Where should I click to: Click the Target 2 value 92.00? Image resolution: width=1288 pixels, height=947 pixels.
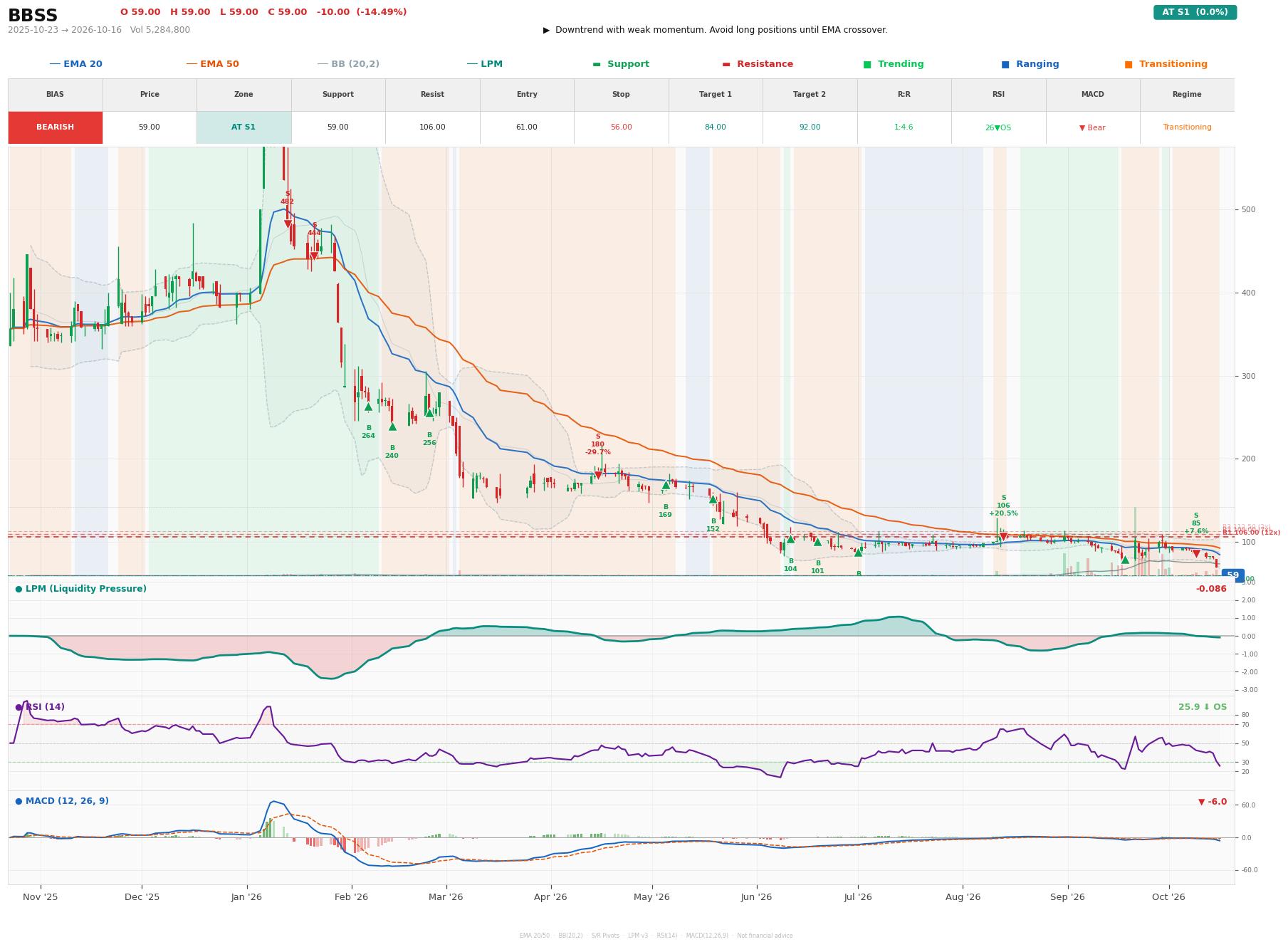coord(810,127)
